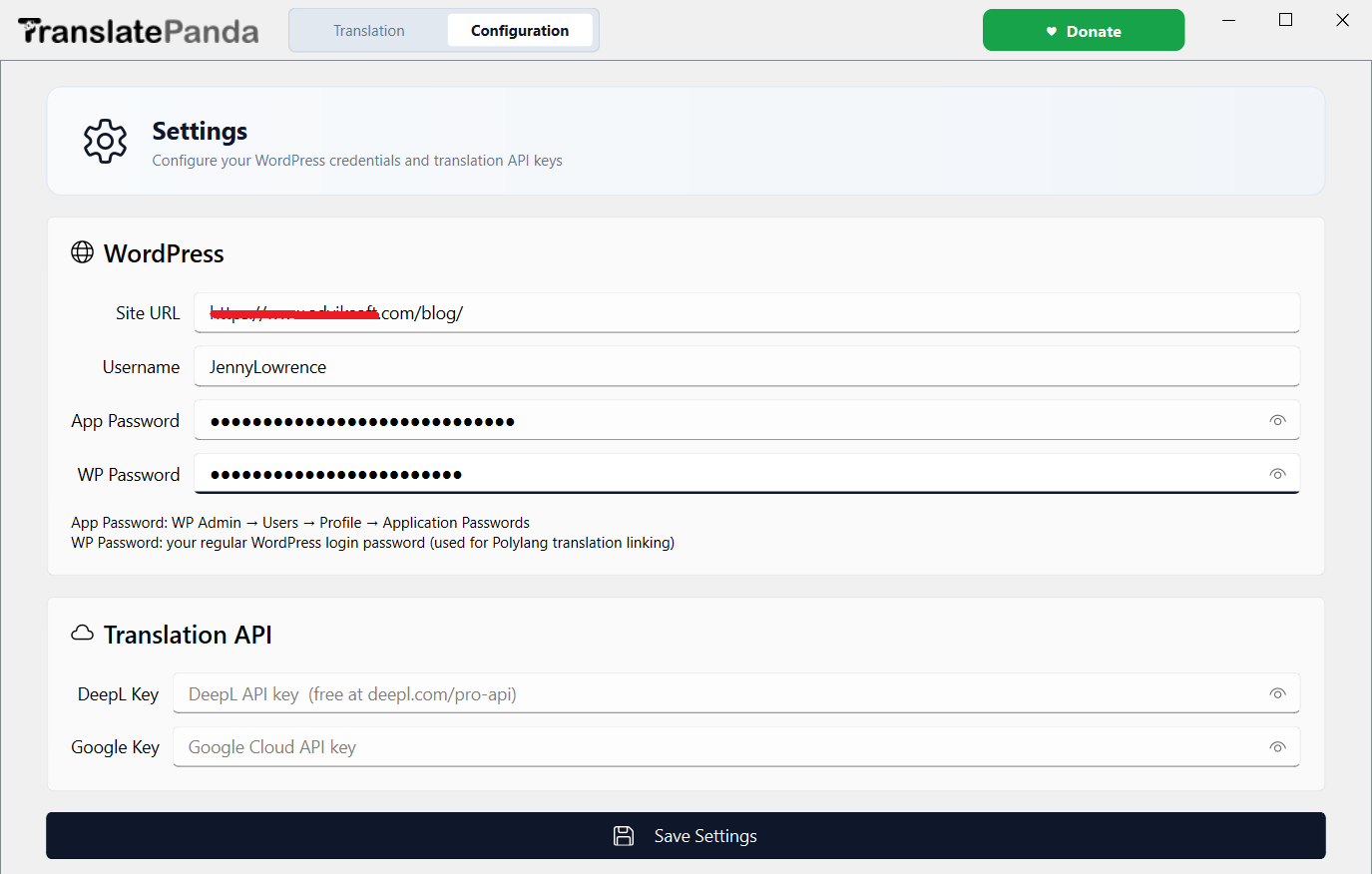The height and width of the screenshot is (874, 1372).
Task: Click the 'App Password: WP Admin' hint text
Action: pos(300,523)
